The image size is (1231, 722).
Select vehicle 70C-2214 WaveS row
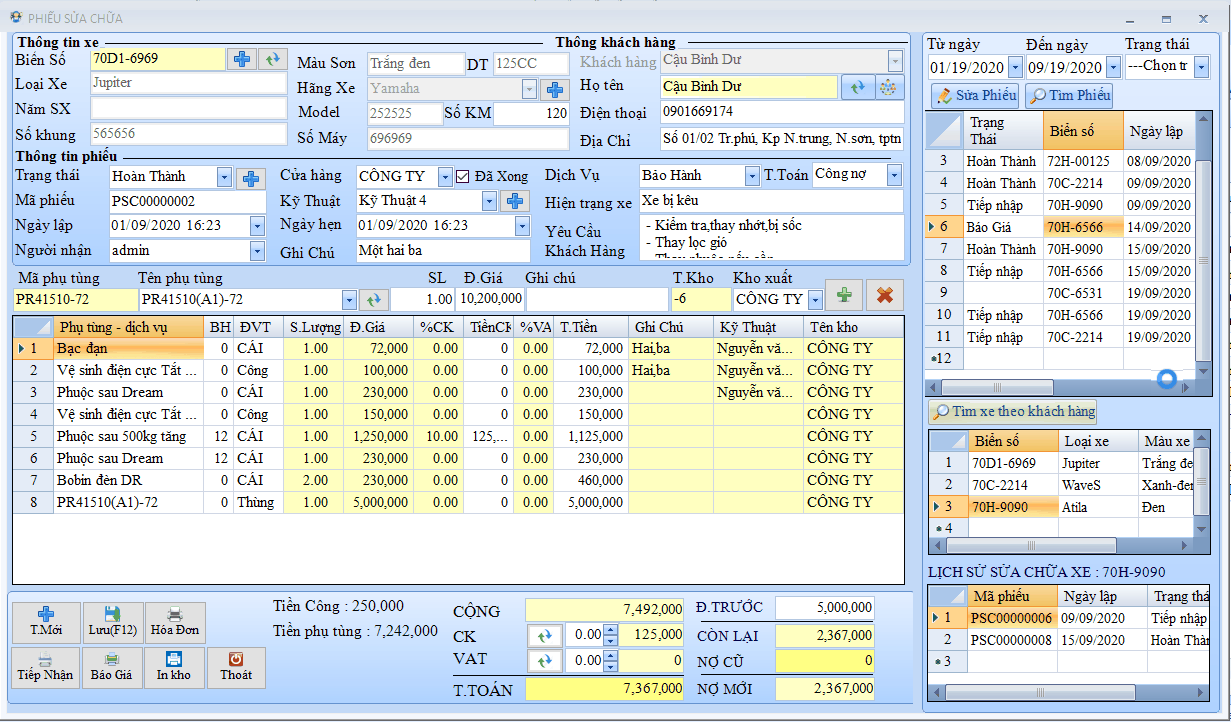pos(1062,485)
